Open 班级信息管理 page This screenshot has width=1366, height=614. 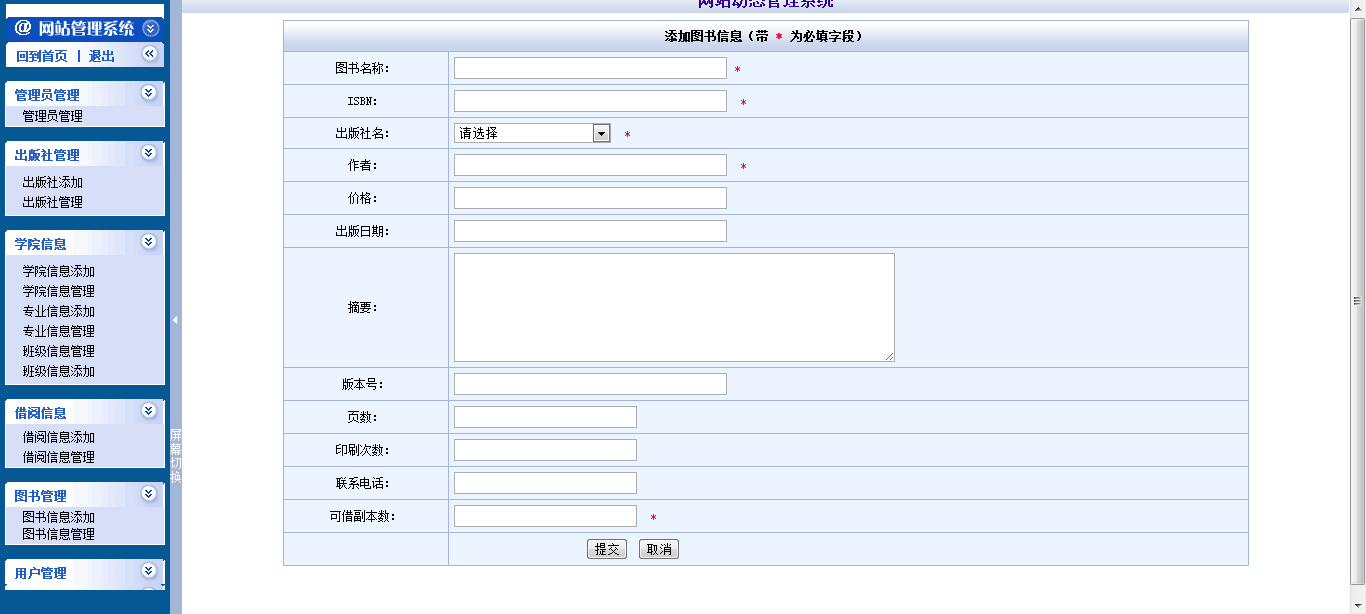59,351
